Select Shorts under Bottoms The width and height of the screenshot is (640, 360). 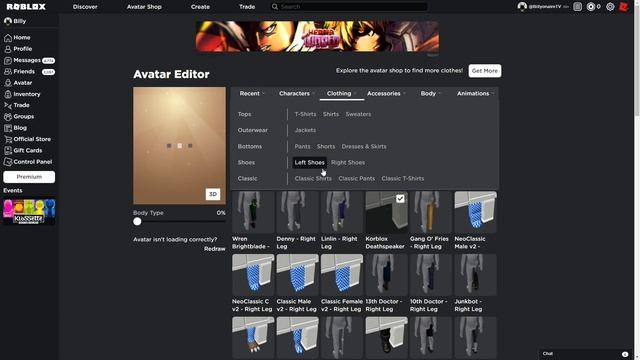(326, 147)
